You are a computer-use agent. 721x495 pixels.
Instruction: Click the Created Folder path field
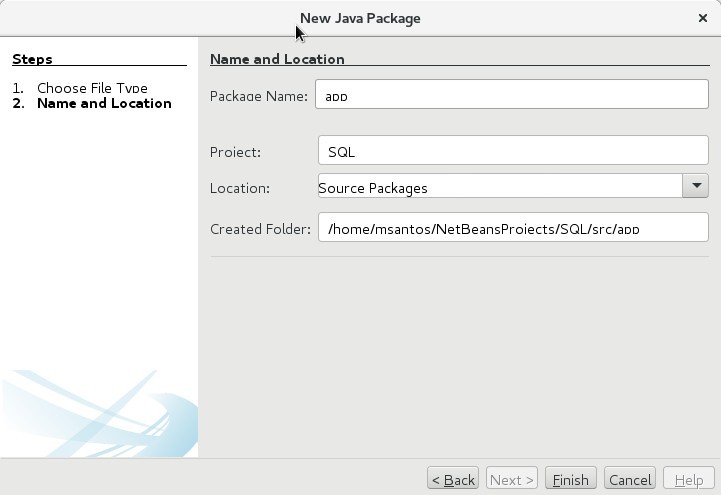point(512,228)
